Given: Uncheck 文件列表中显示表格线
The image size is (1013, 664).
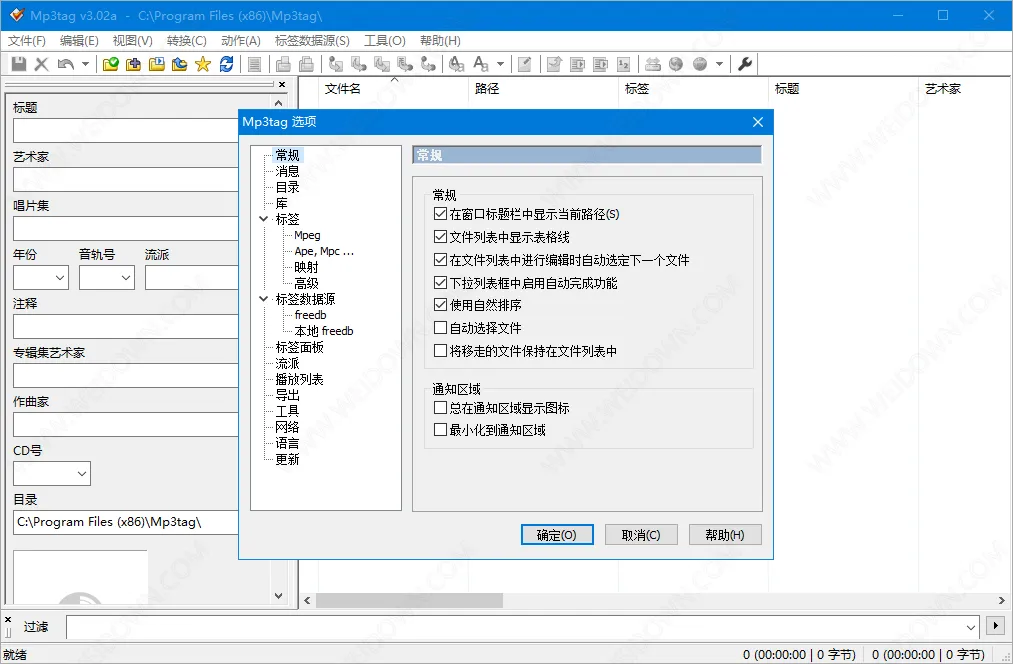Looking at the screenshot, I should 441,237.
